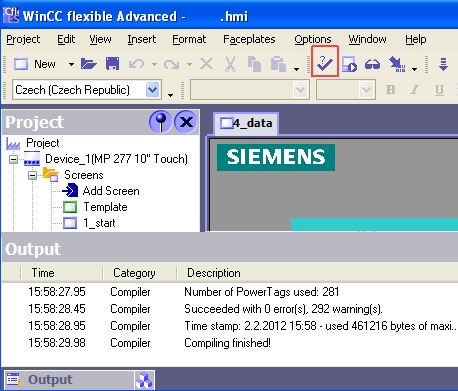Sort output by Description column
Screen dimensions: 458x391
coord(213,273)
